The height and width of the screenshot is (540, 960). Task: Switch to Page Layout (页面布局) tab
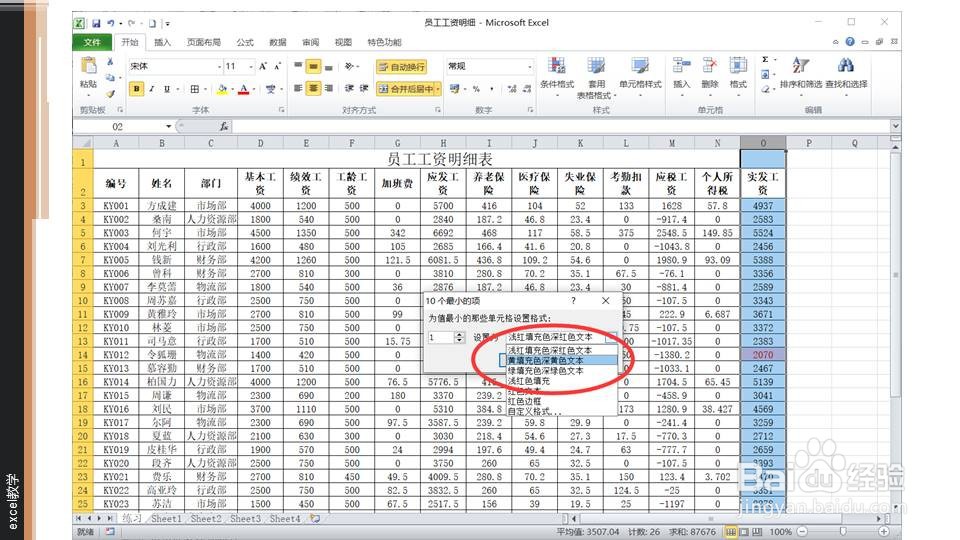(x=203, y=42)
